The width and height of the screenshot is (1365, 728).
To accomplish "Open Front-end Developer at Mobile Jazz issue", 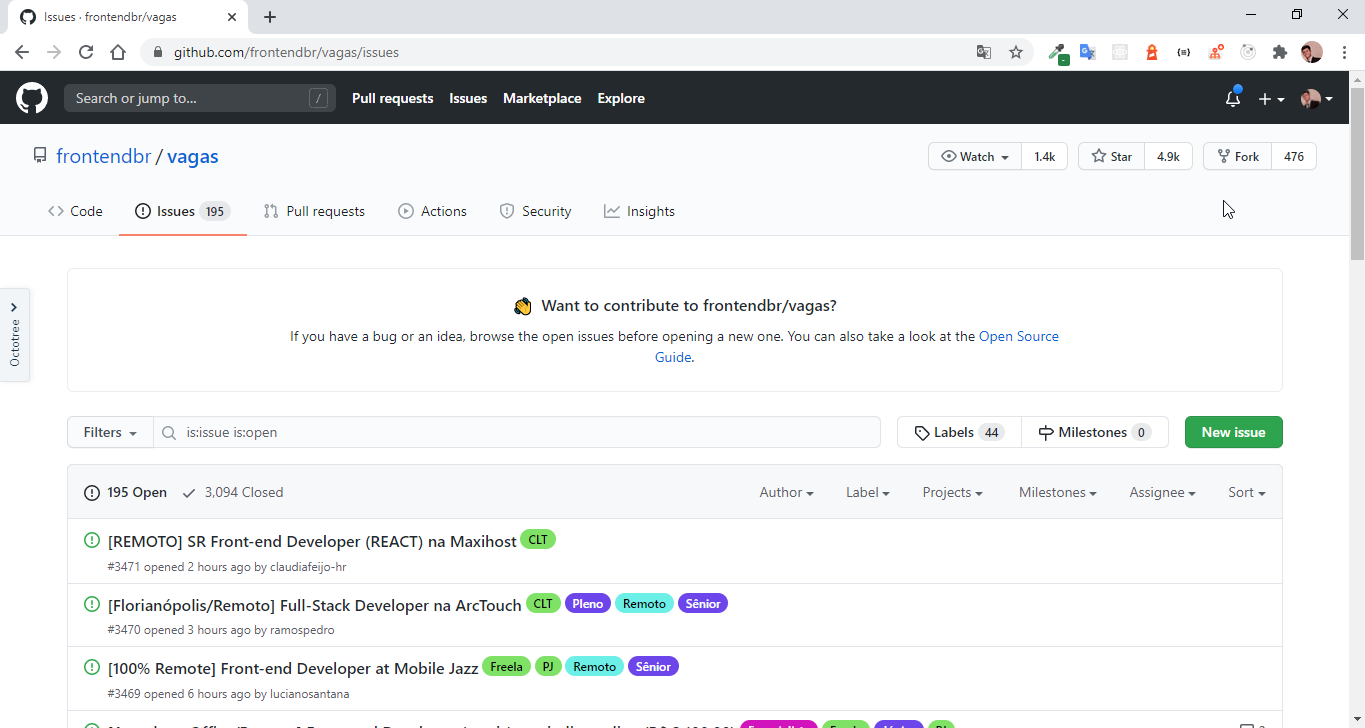I will point(293,667).
